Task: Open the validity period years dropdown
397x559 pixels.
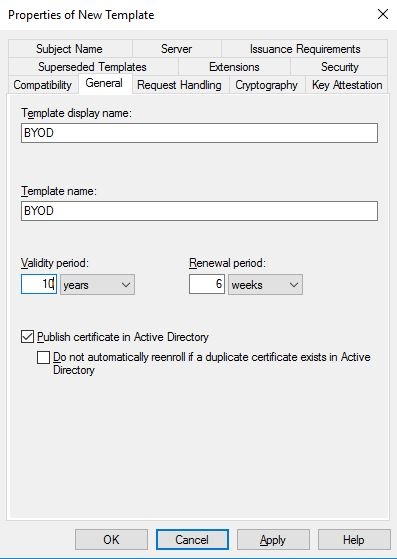Action: [x=97, y=284]
